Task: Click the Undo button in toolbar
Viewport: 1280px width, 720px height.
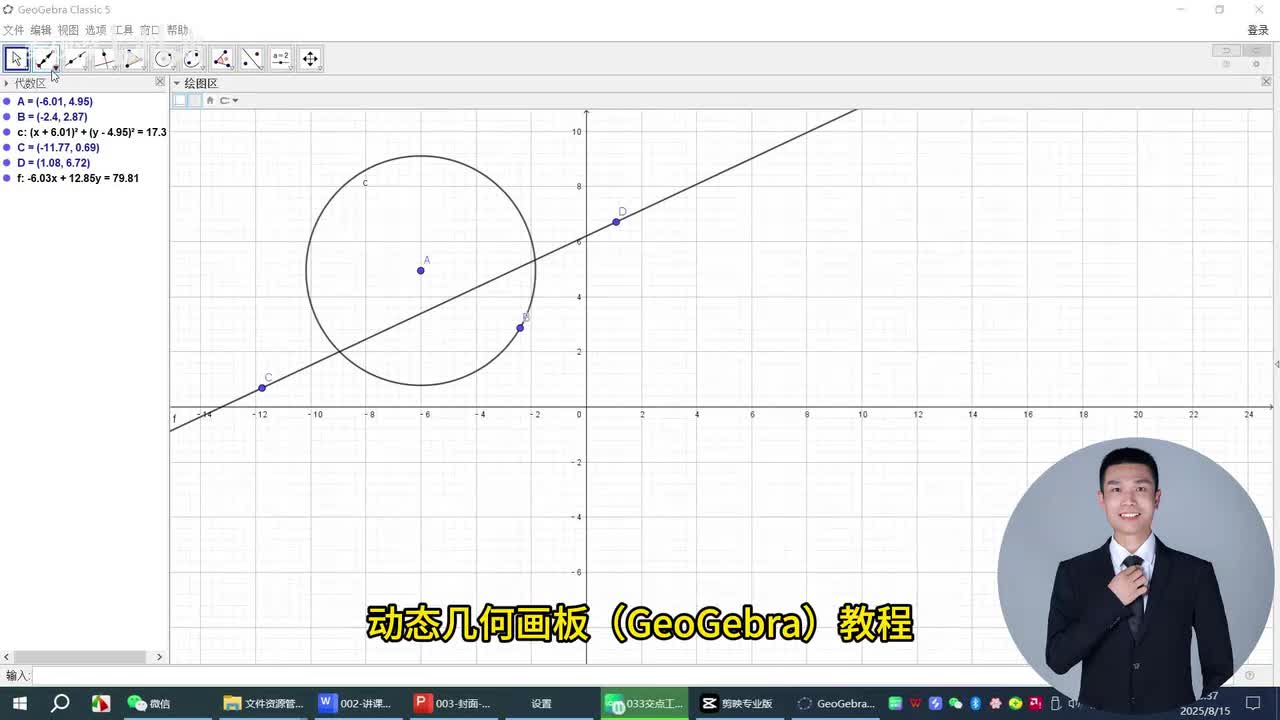Action: [x=1226, y=50]
